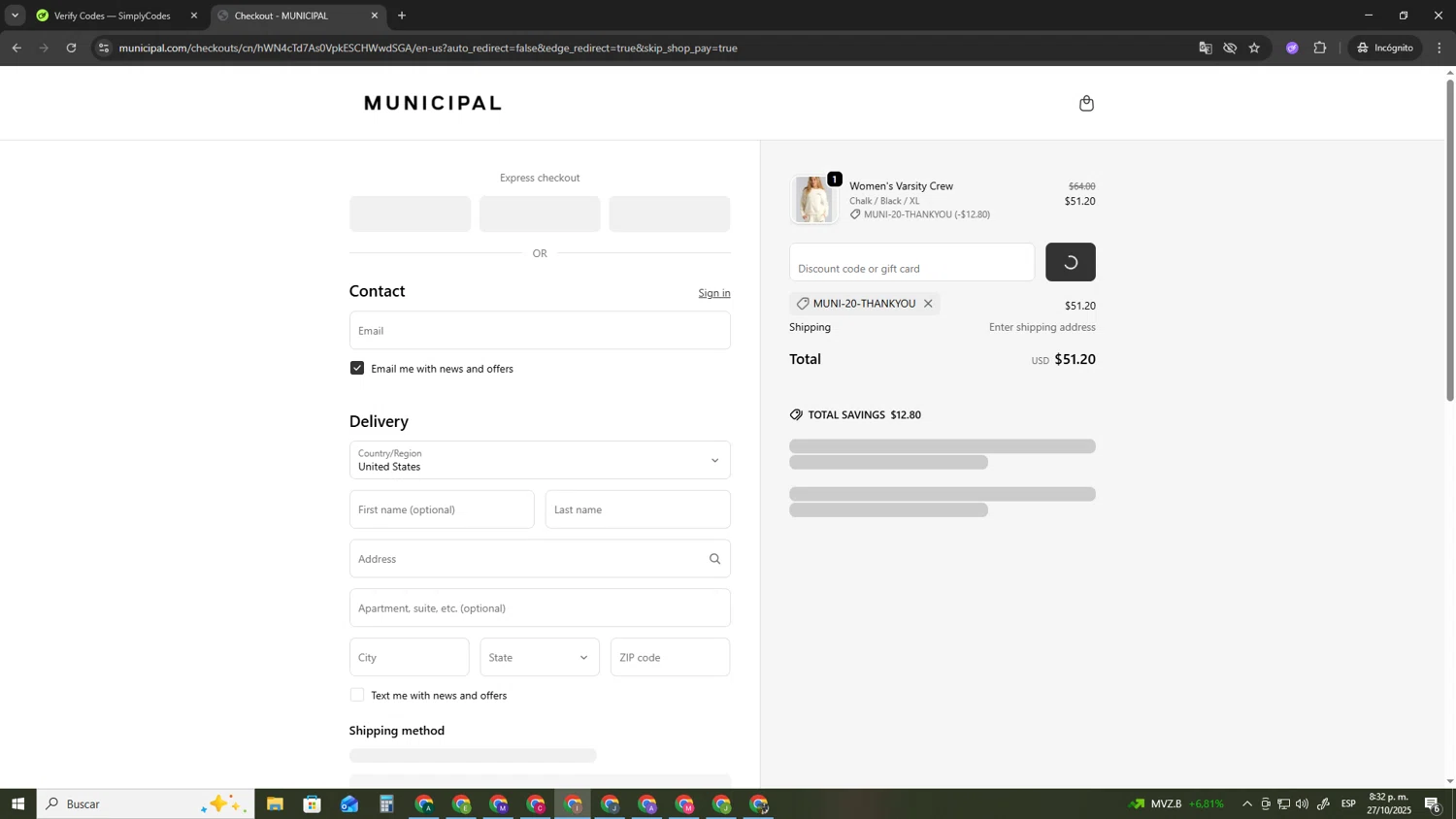
Task: Click the taskbar clock showing 8:32 p. m.
Action: tap(1389, 803)
